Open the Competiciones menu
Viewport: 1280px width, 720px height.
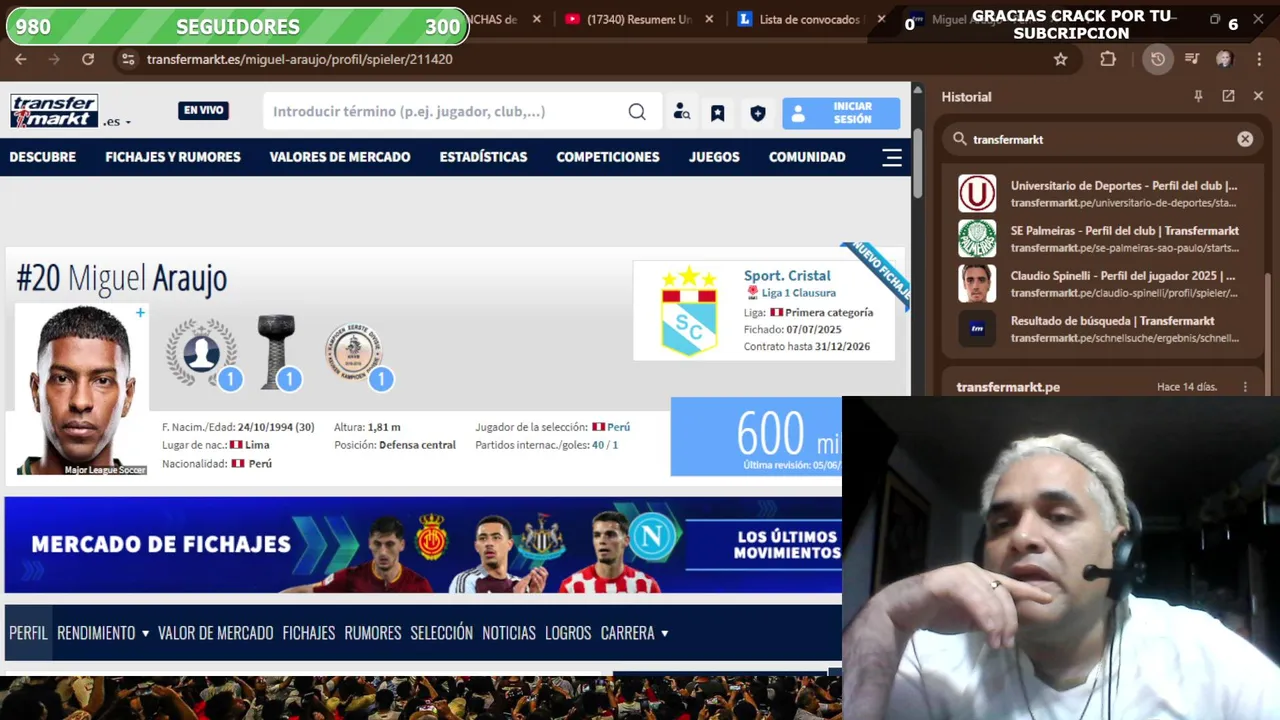(608, 157)
